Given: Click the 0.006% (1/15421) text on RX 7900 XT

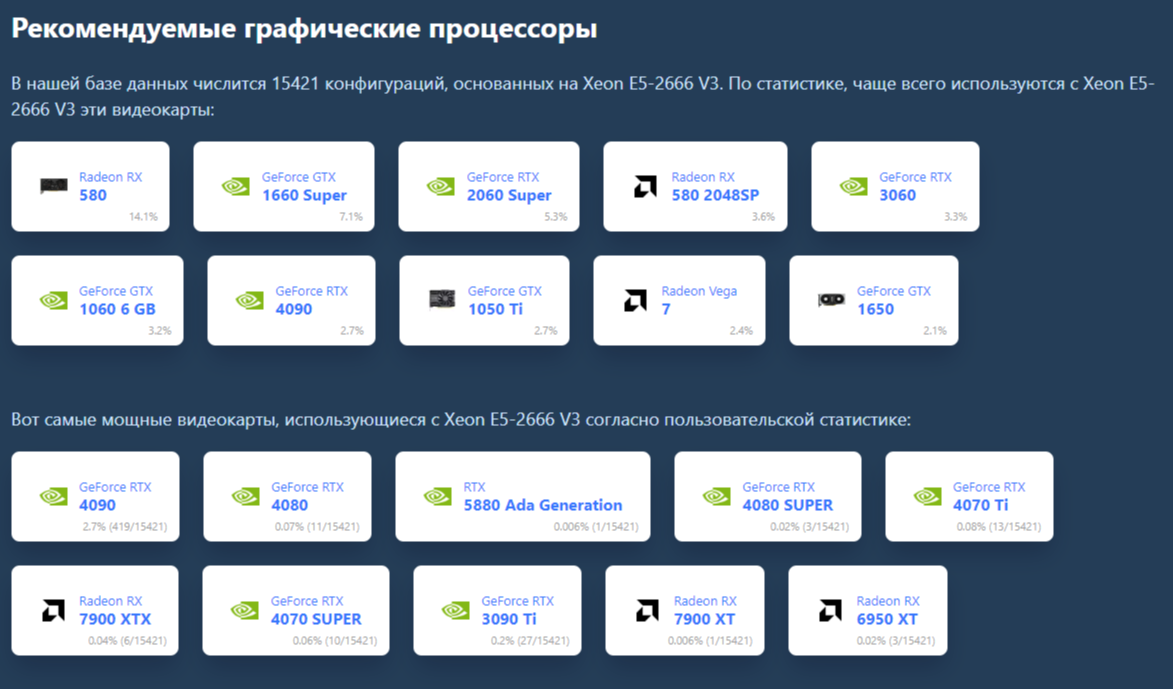Looking at the screenshot, I should pos(711,641).
